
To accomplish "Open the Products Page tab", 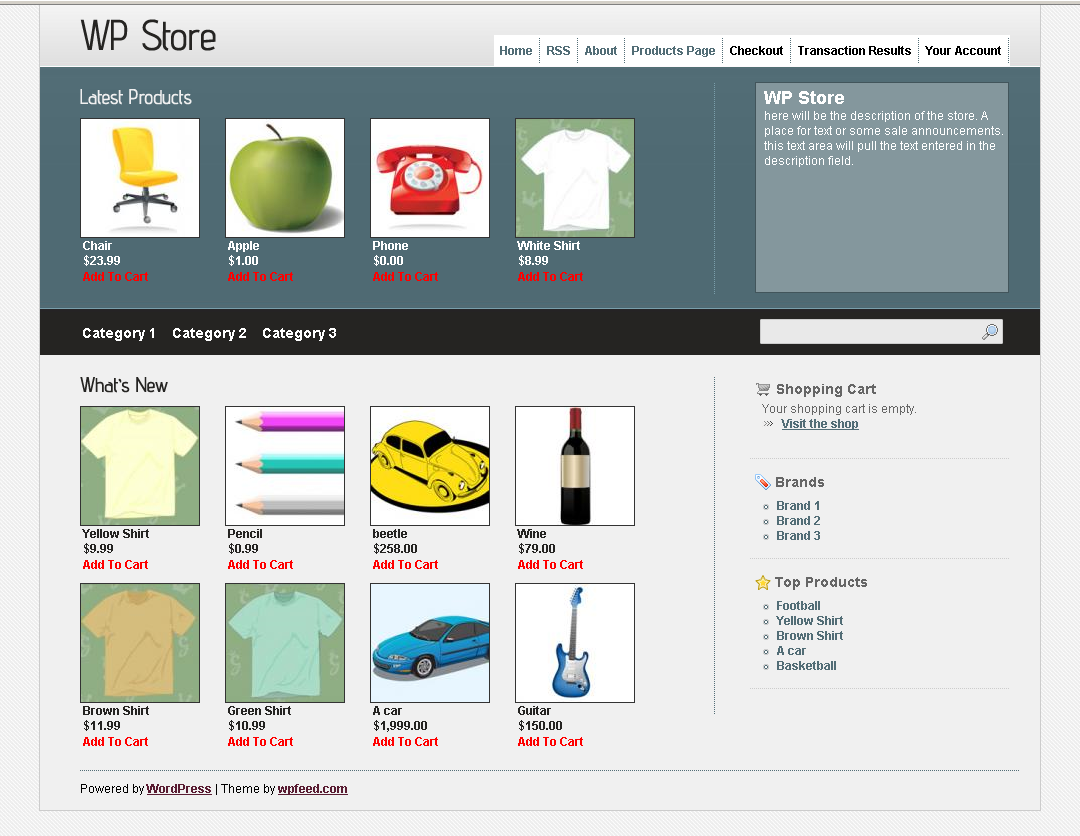I will tap(673, 50).
